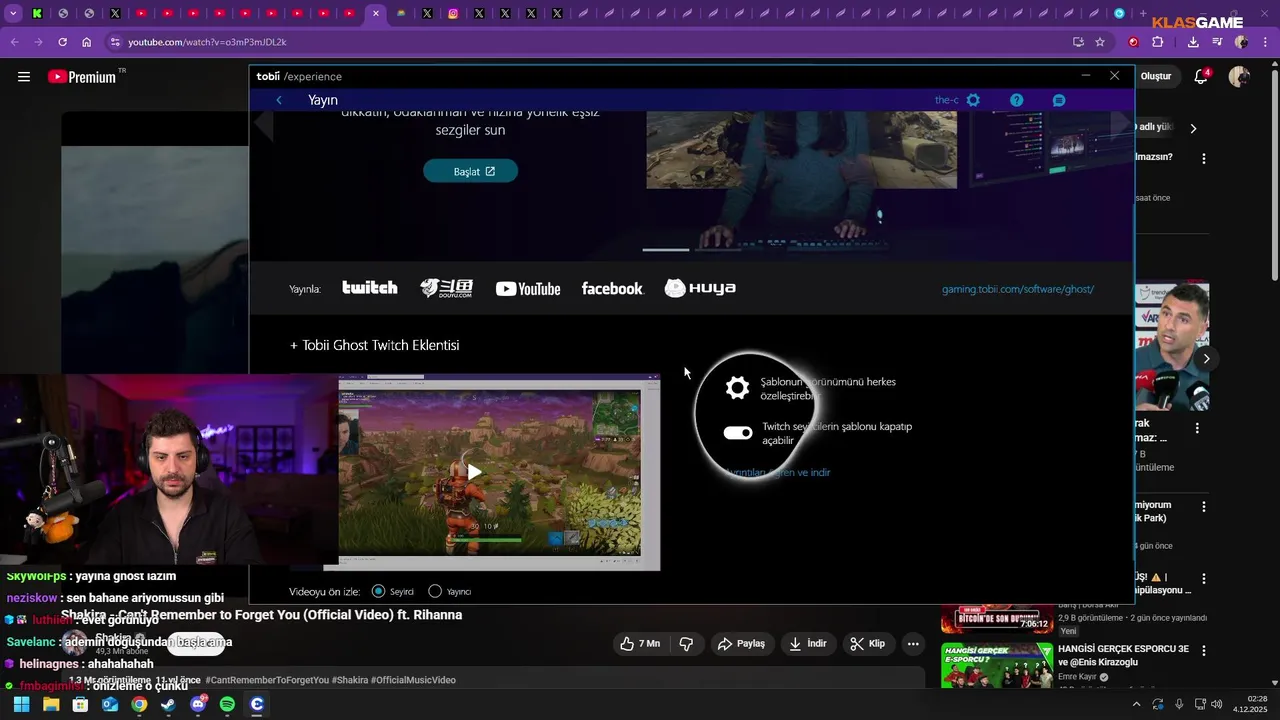Click the Oluştur create button
Viewport: 1280px width, 720px height.
[x=1156, y=77]
